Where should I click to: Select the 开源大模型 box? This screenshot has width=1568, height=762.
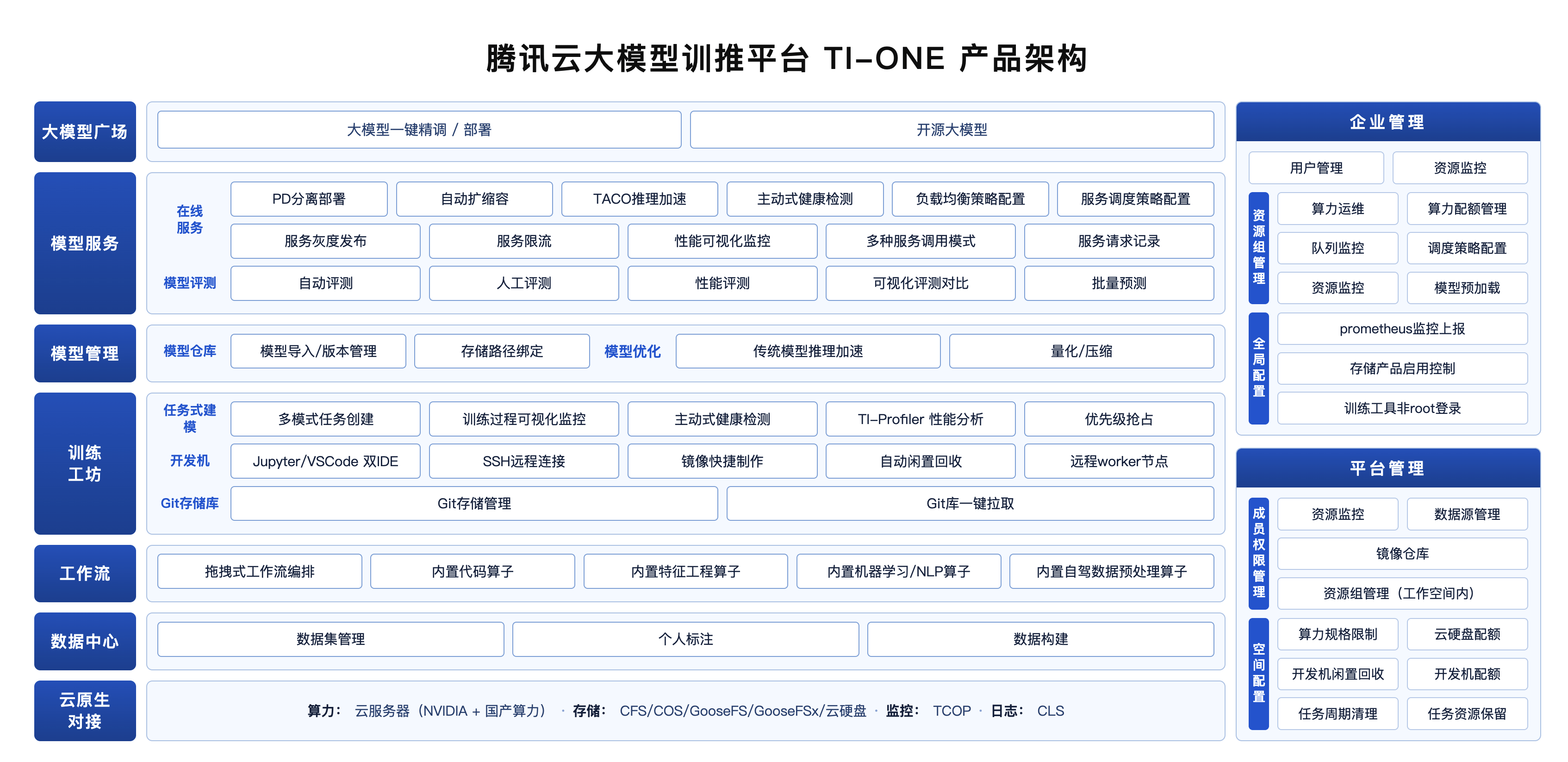pyautogui.click(x=952, y=130)
